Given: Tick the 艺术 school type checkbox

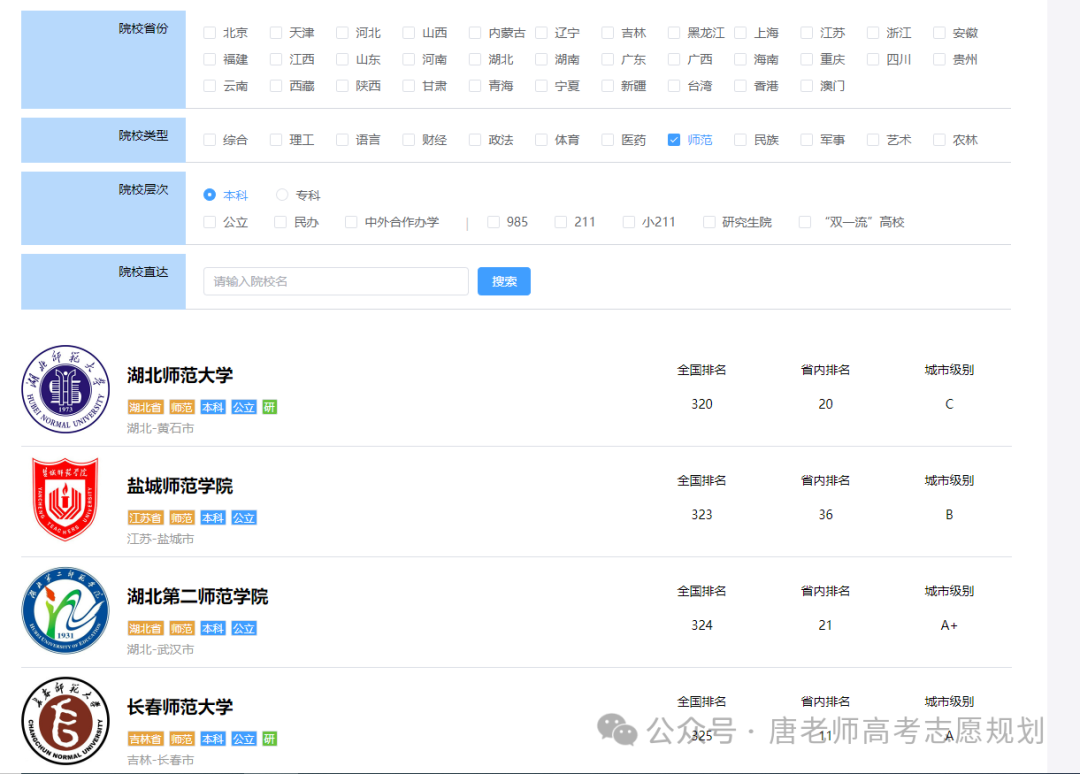Looking at the screenshot, I should pyautogui.click(x=873, y=140).
